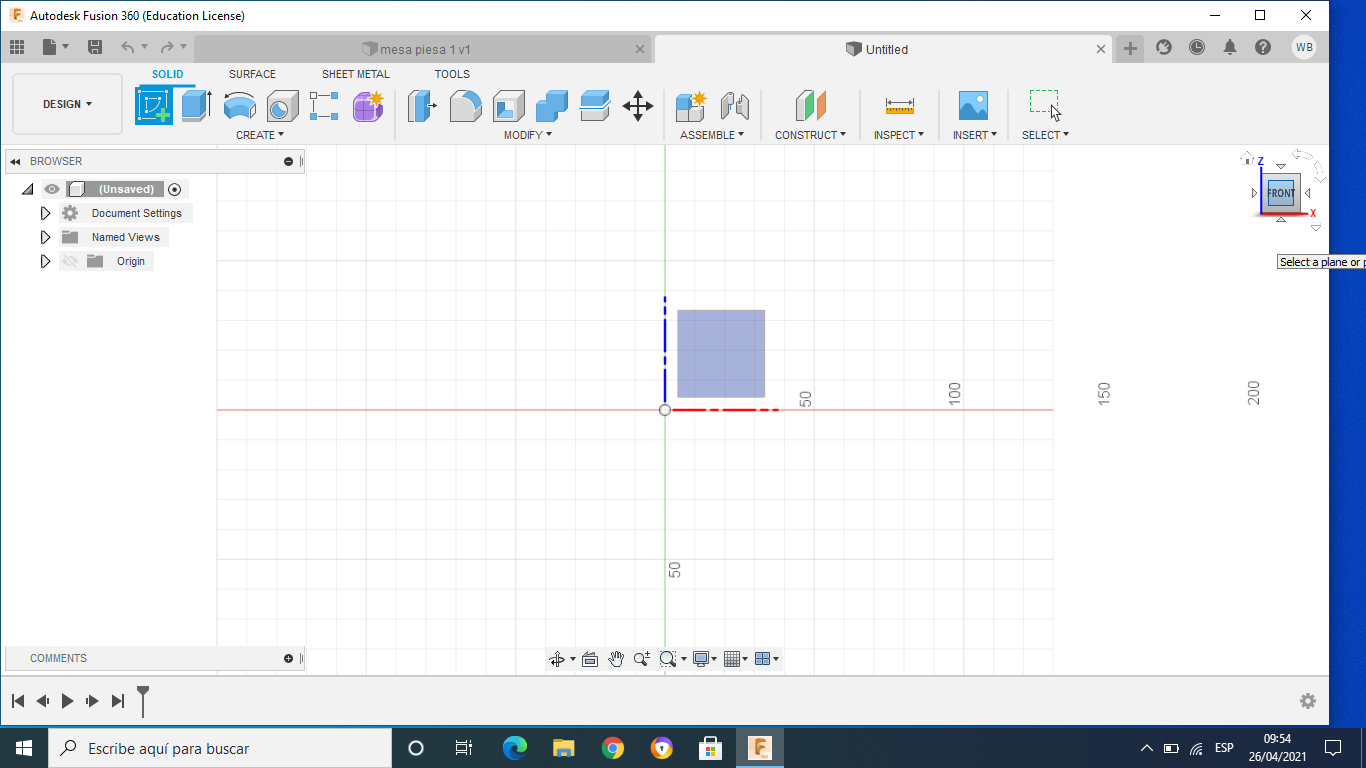Open the MODIFY dropdown menu
1366x768 pixels.
click(x=528, y=135)
